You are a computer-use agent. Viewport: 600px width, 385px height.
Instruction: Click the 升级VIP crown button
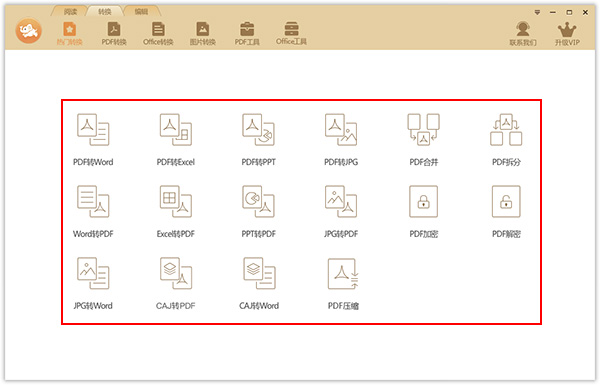(x=567, y=34)
